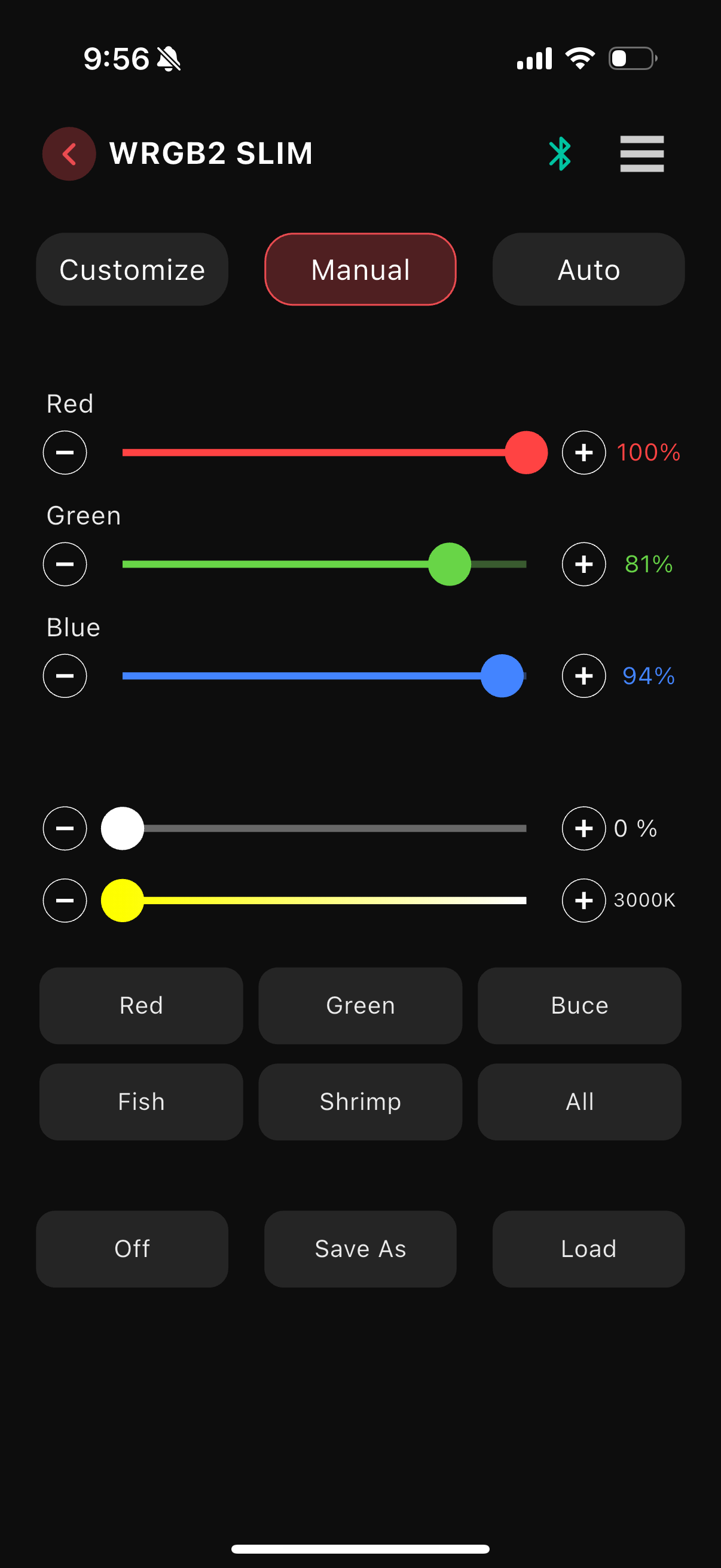Tap the red back arrow button
This screenshot has width=721, height=1568.
point(69,153)
